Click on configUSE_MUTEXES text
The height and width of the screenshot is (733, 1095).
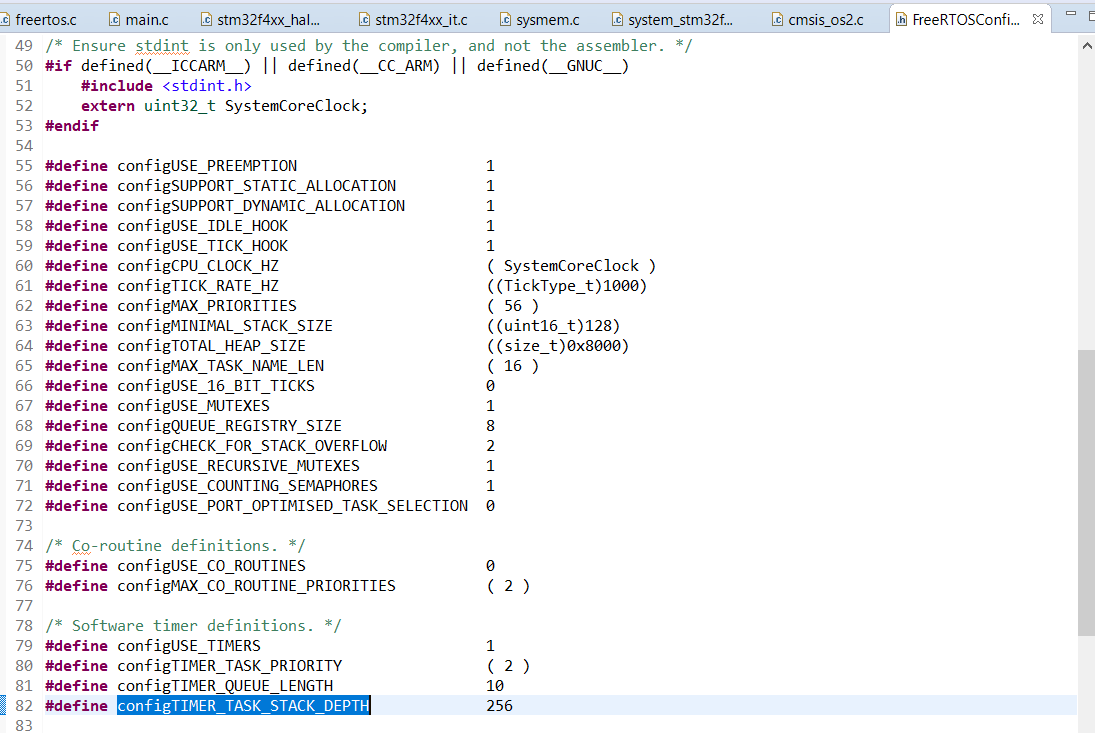click(x=193, y=406)
